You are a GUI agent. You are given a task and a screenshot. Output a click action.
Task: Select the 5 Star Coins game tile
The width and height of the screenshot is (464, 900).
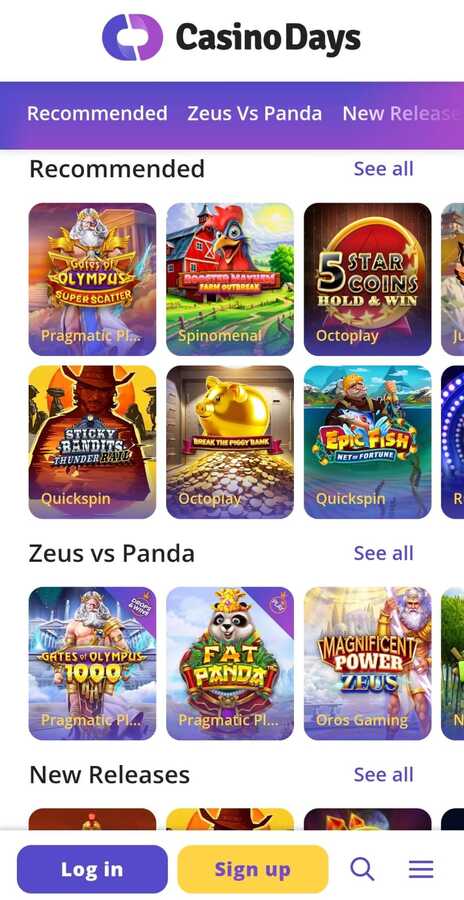368,279
